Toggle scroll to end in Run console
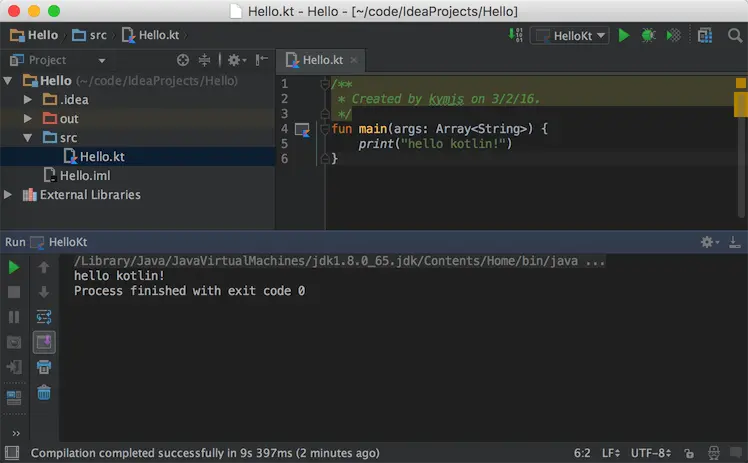This screenshot has height=463, width=748. [x=44, y=342]
